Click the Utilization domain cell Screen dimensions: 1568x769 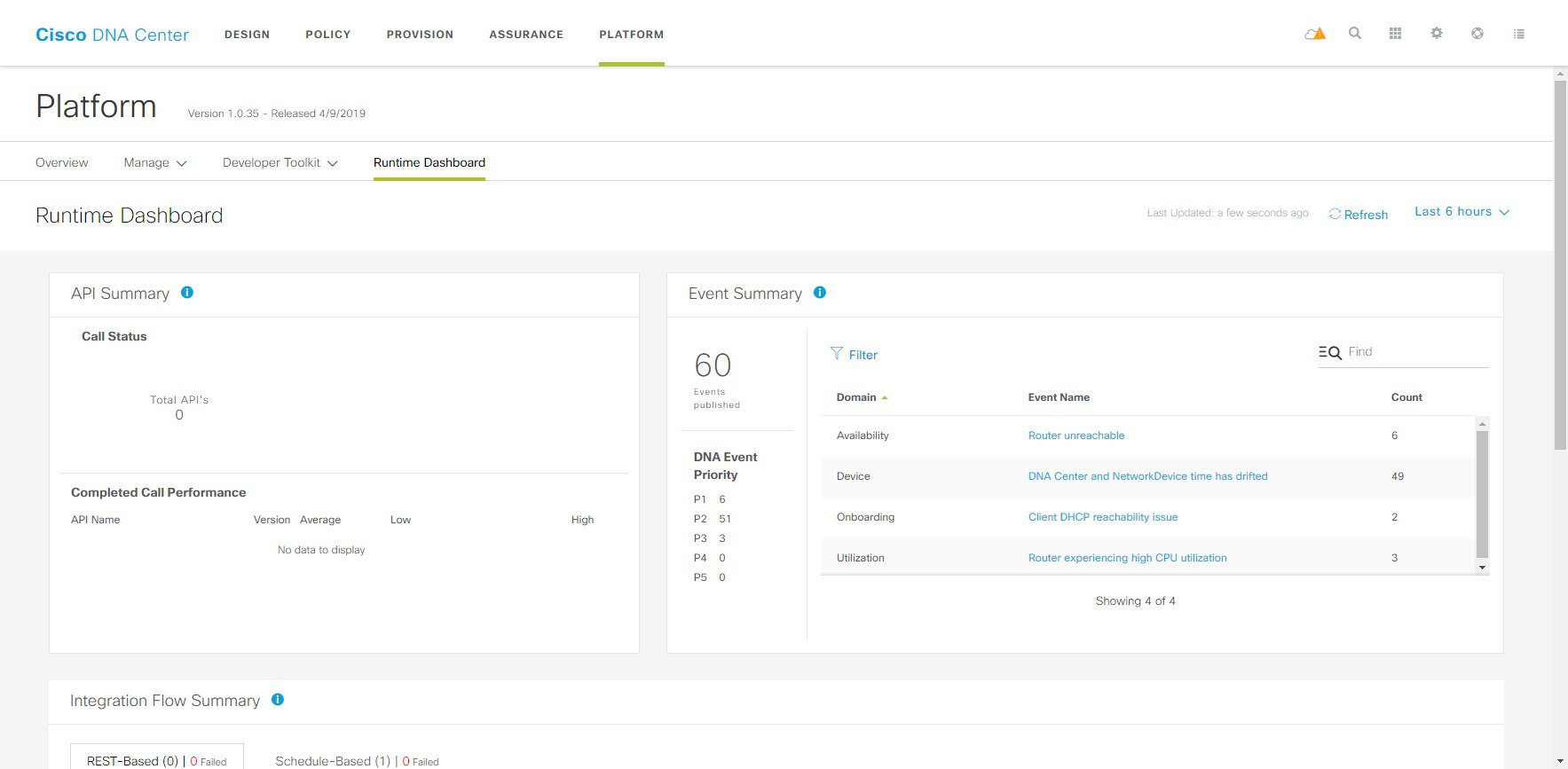(861, 558)
